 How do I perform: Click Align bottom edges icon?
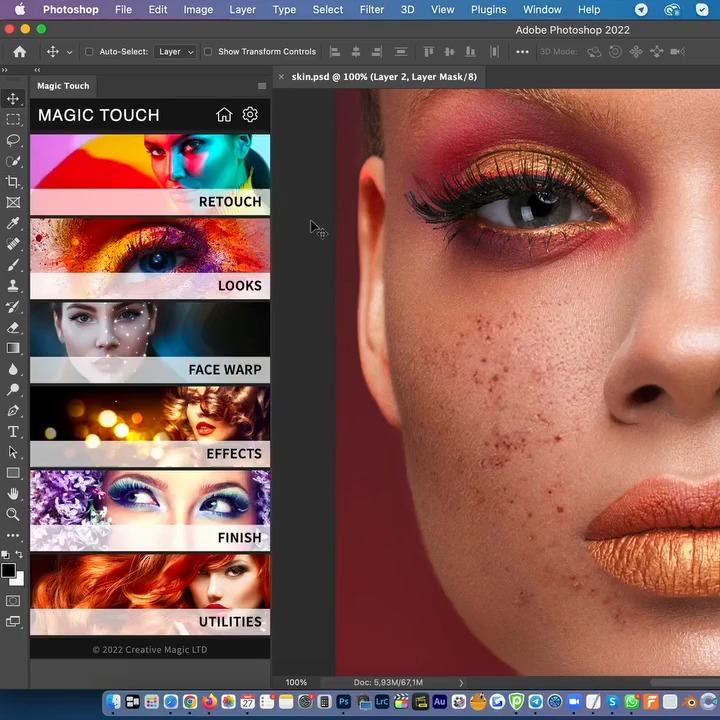[x=470, y=52]
